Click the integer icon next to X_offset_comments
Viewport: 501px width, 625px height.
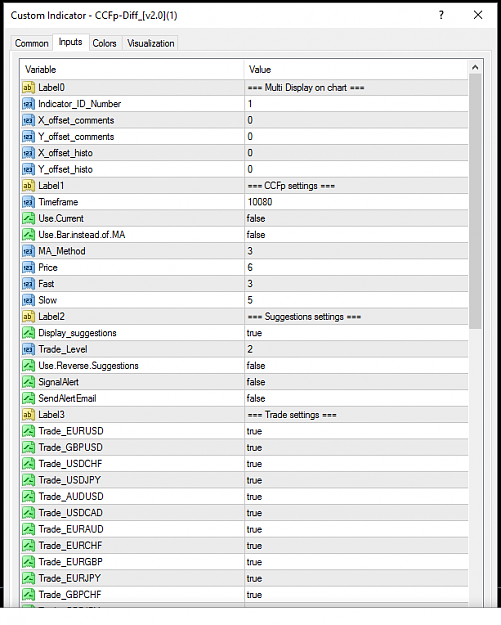[x=28, y=120]
